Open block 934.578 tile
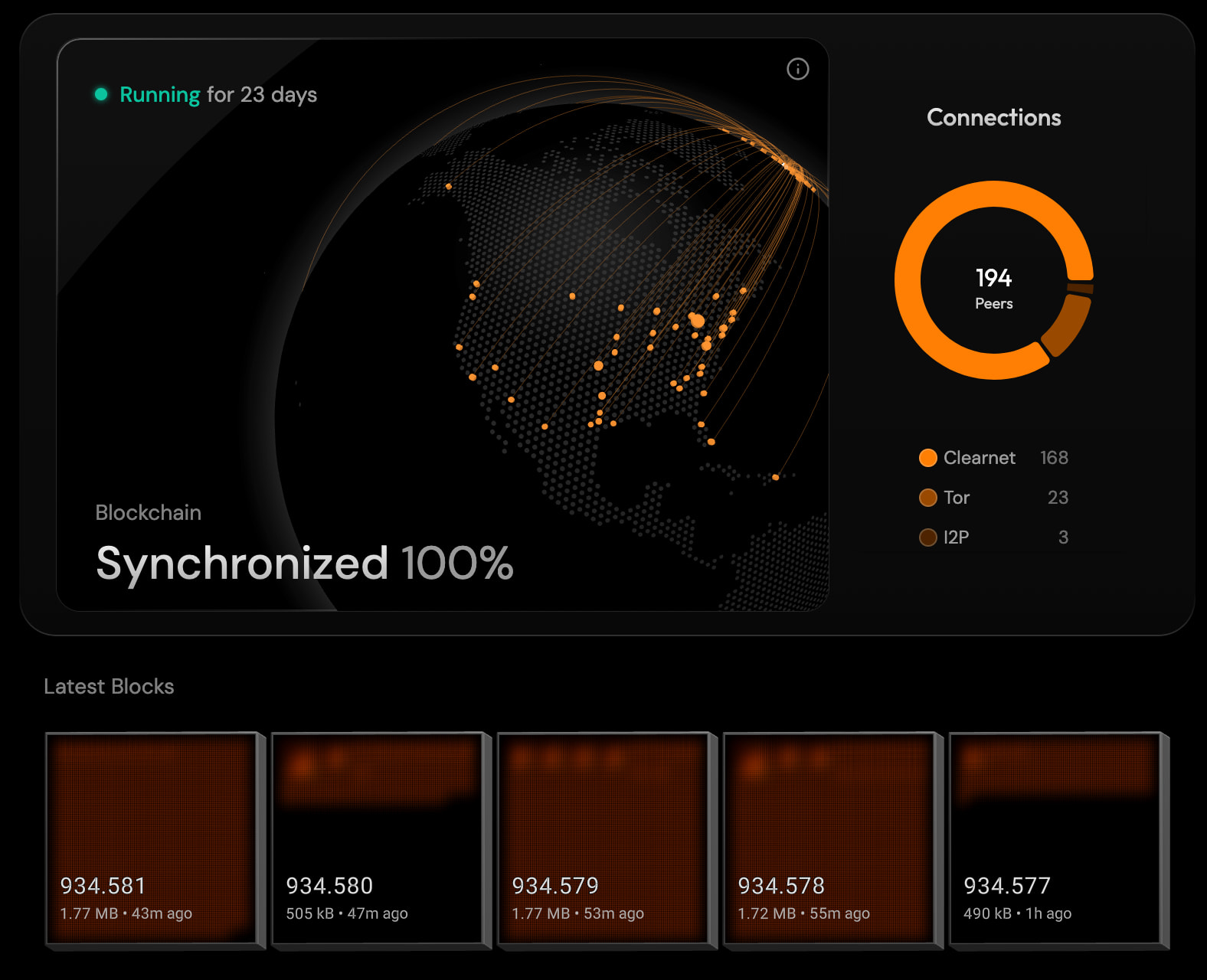 click(829, 839)
